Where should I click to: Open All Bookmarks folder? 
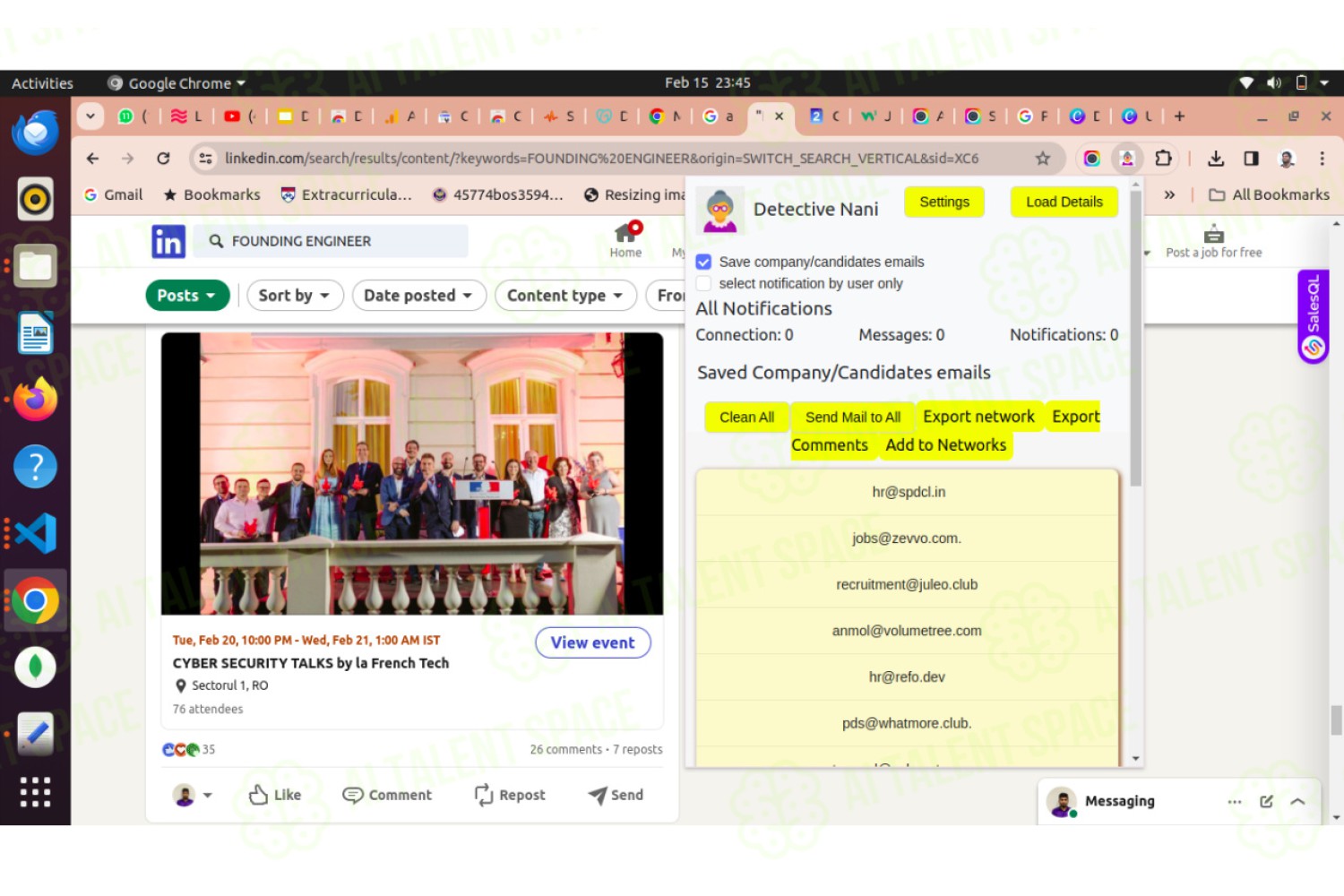click(1269, 194)
